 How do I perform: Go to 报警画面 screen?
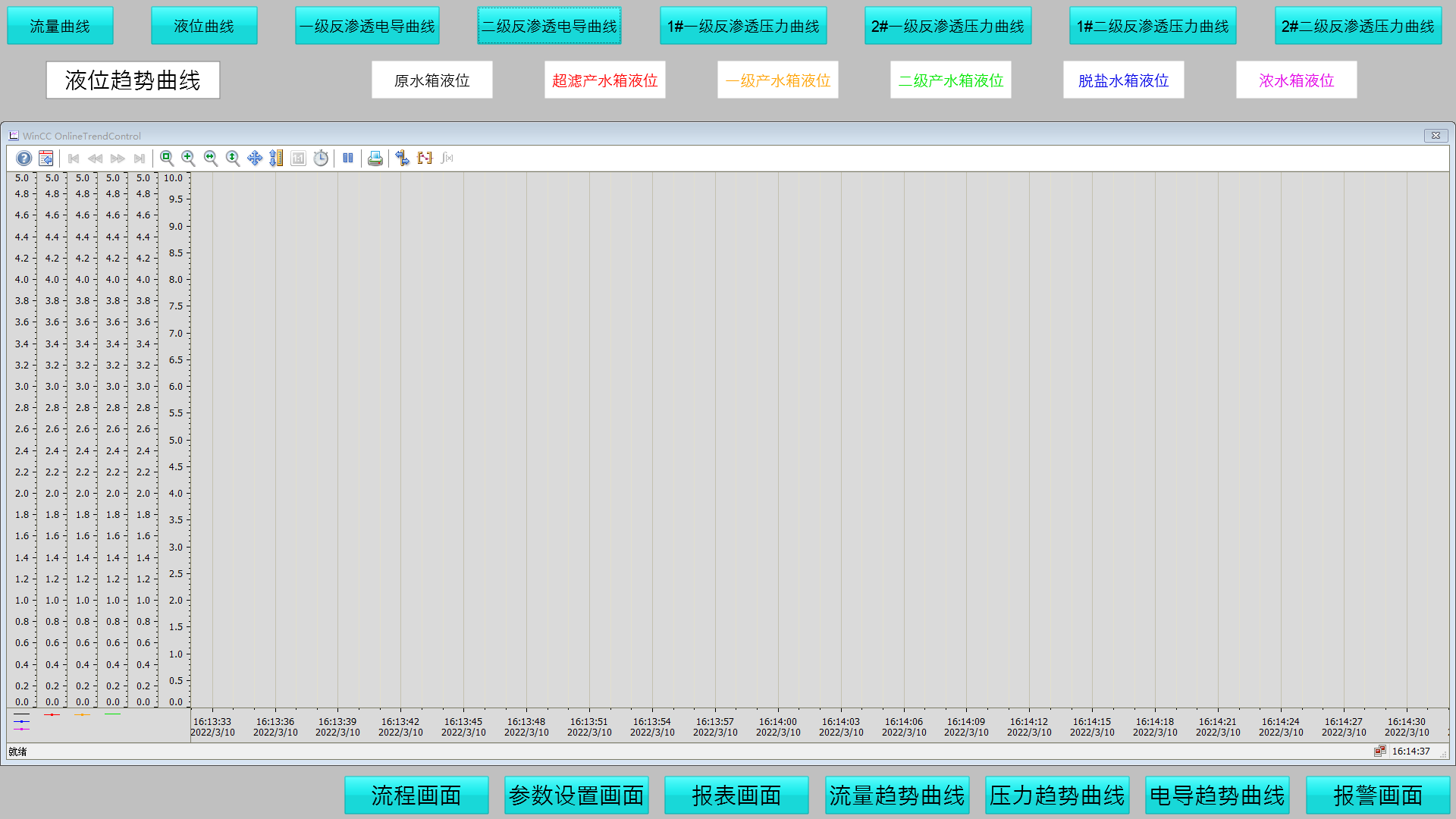[x=1377, y=795]
